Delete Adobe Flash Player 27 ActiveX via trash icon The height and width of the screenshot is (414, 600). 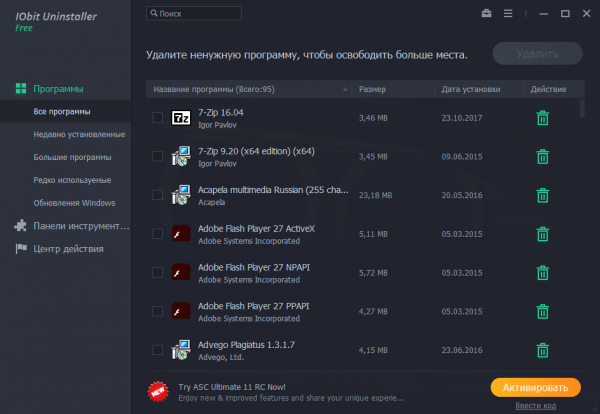point(543,234)
